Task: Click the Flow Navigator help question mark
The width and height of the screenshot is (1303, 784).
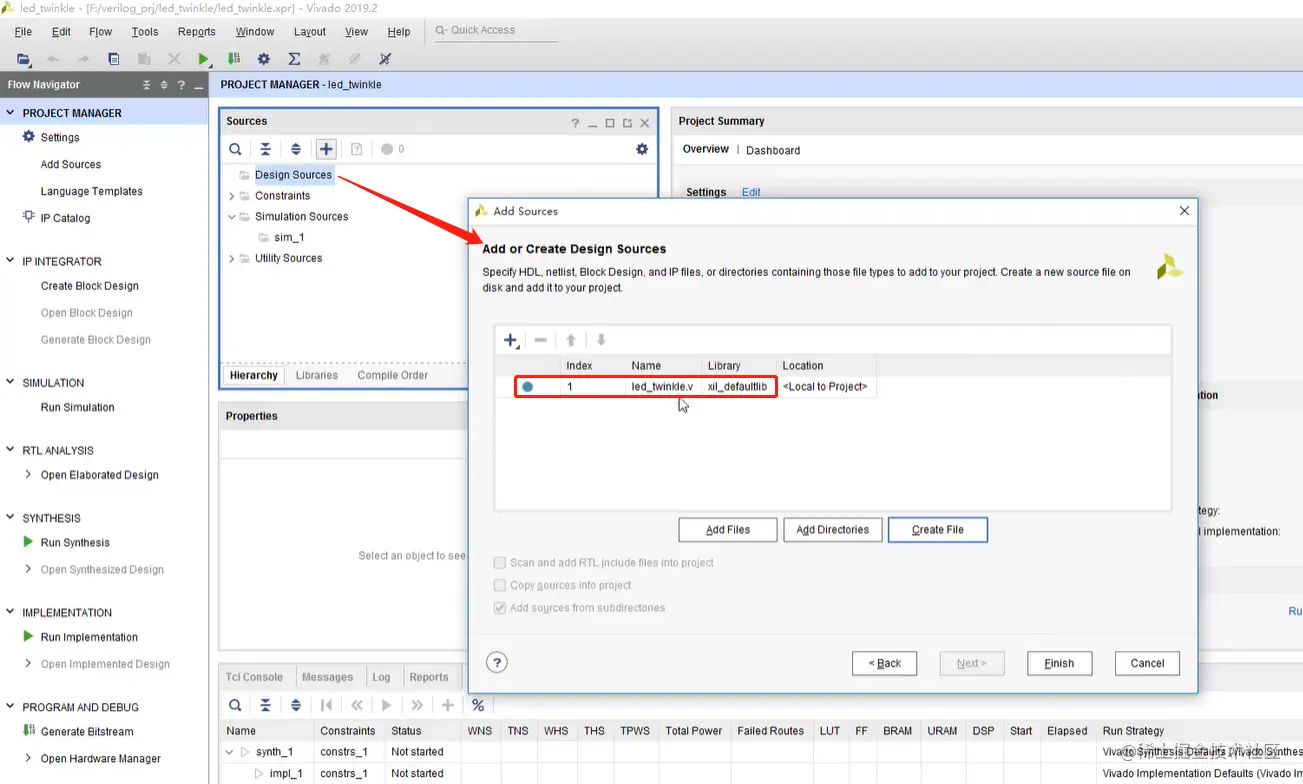Action: coord(181,85)
